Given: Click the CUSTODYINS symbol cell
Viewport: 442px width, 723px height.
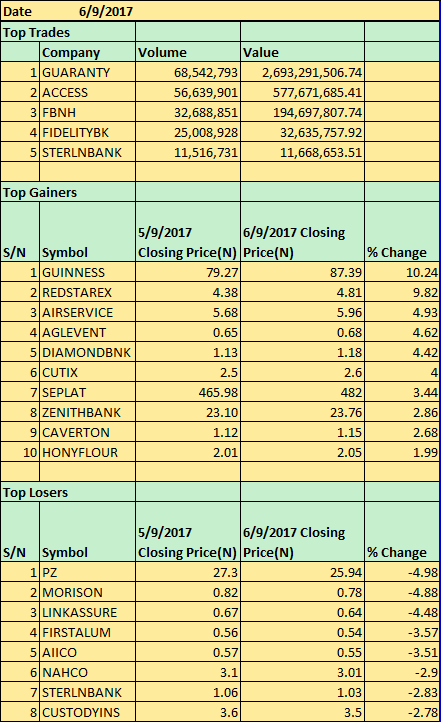Looking at the screenshot, I should coord(88,712).
